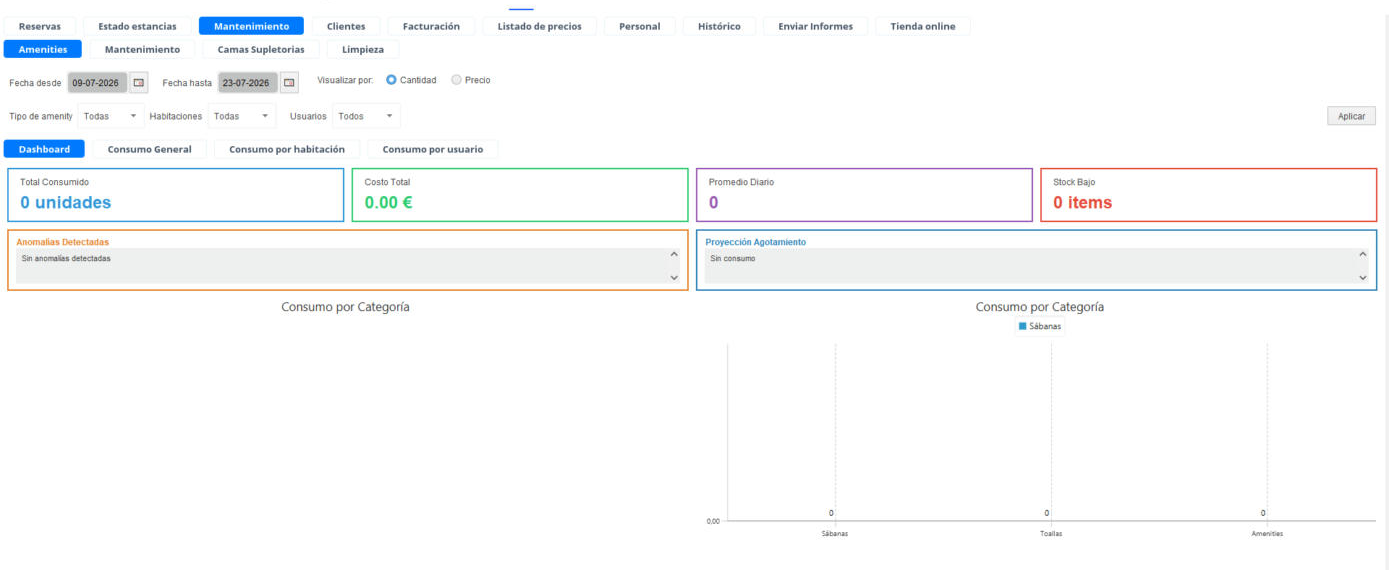Open the Fecha hasta calendar picker
The width and height of the screenshot is (1389, 570).
(289, 82)
